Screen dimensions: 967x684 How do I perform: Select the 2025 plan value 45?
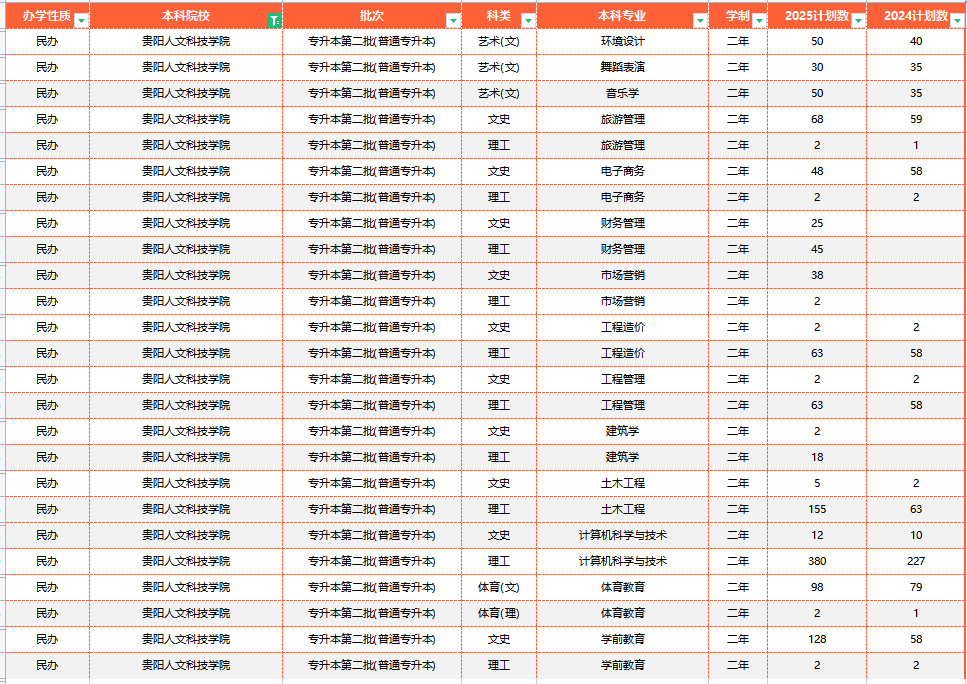point(817,249)
